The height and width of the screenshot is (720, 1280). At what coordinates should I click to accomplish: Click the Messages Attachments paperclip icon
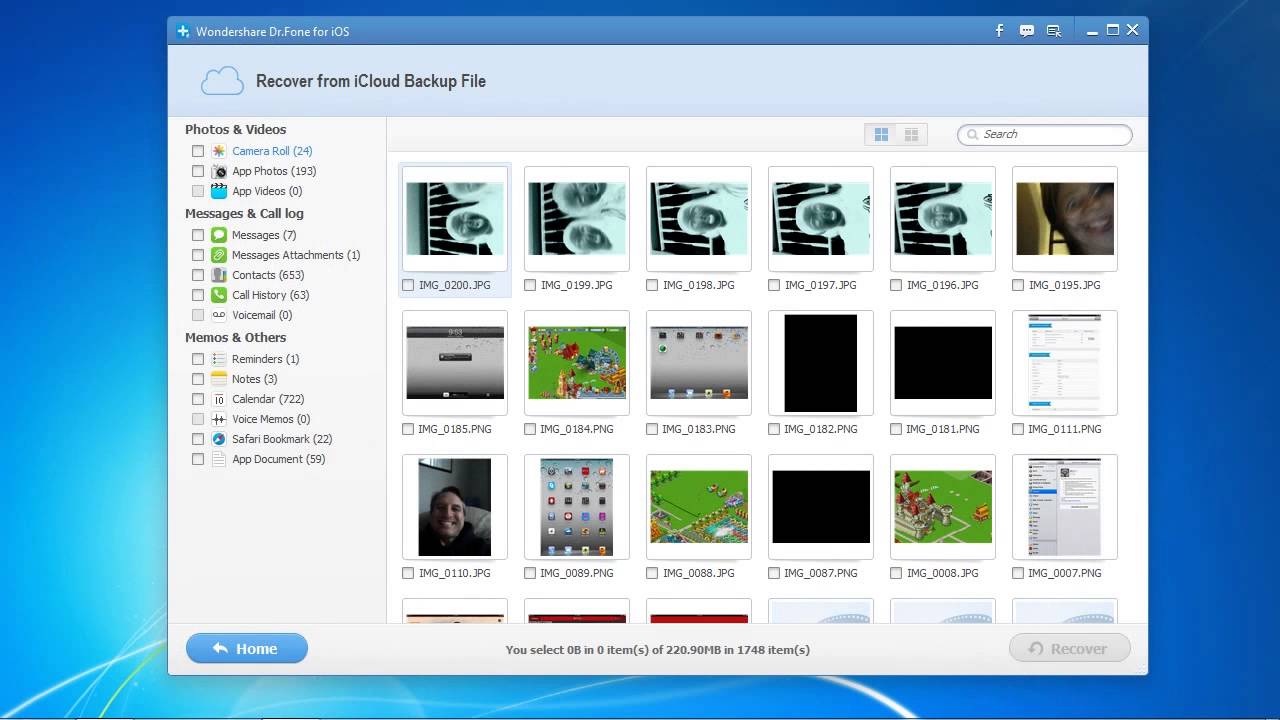tap(219, 255)
